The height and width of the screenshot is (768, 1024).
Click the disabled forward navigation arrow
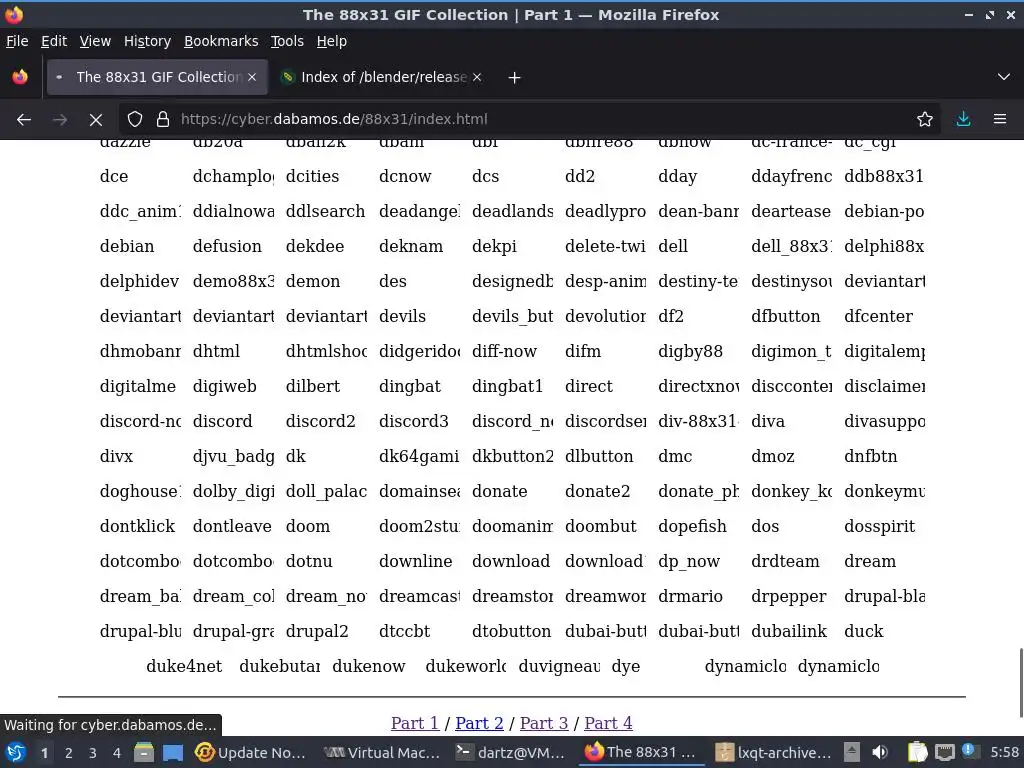pos(60,120)
